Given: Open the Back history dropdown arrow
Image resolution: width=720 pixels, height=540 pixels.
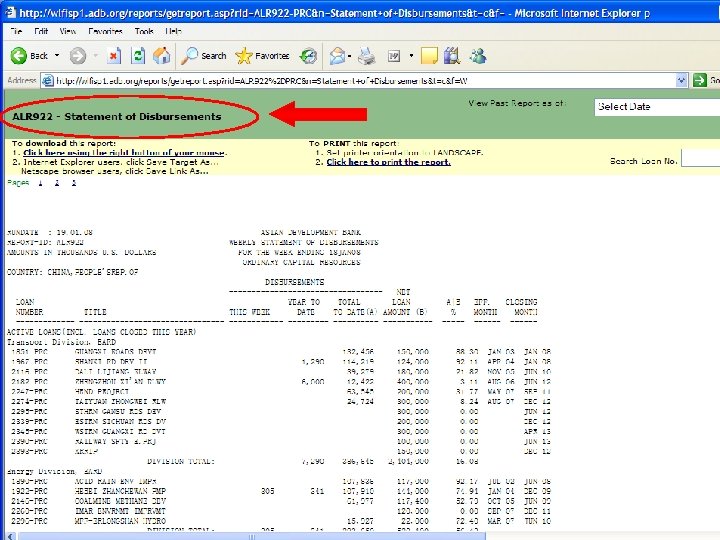Looking at the screenshot, I should tap(57, 56).
